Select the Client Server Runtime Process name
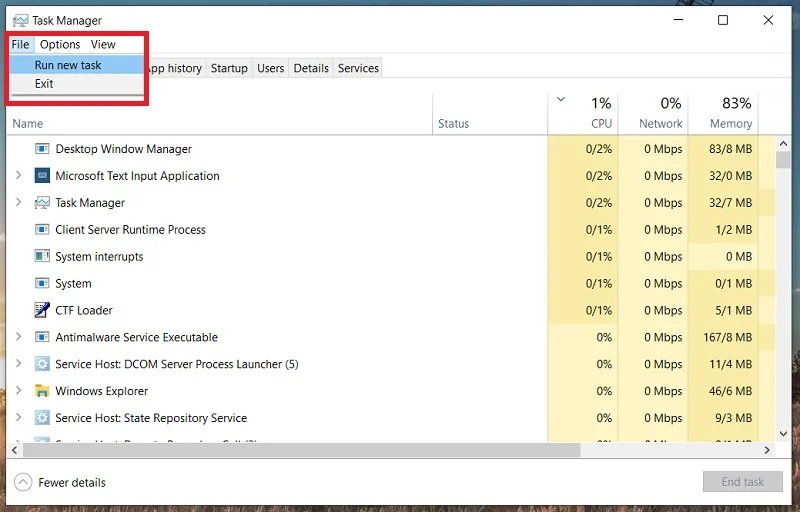Image resolution: width=800 pixels, height=512 pixels. tap(131, 229)
